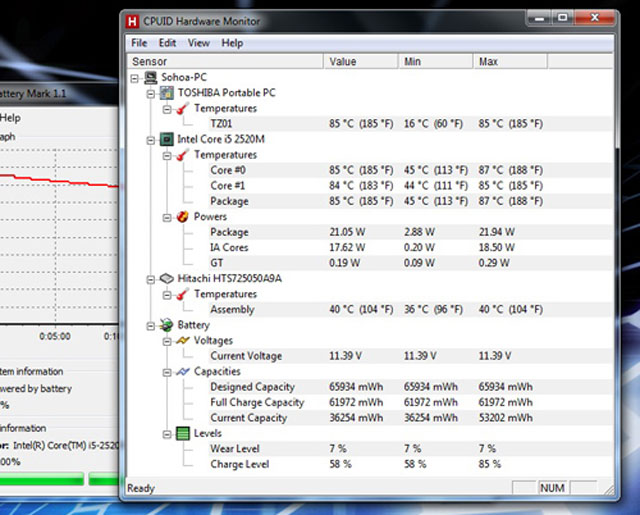640x515 pixels.
Task: Click the CPUID Hardware Monitor title bar icon
Action: (x=132, y=21)
